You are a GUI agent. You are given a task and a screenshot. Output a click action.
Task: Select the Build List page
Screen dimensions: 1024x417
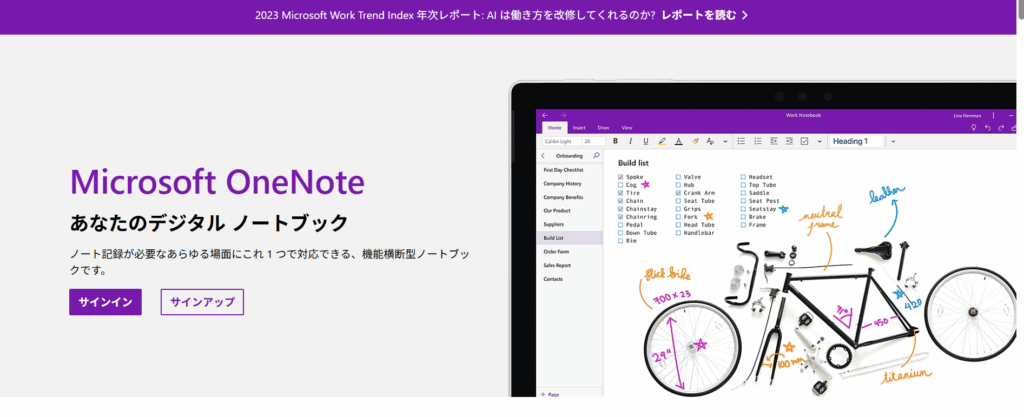point(569,238)
